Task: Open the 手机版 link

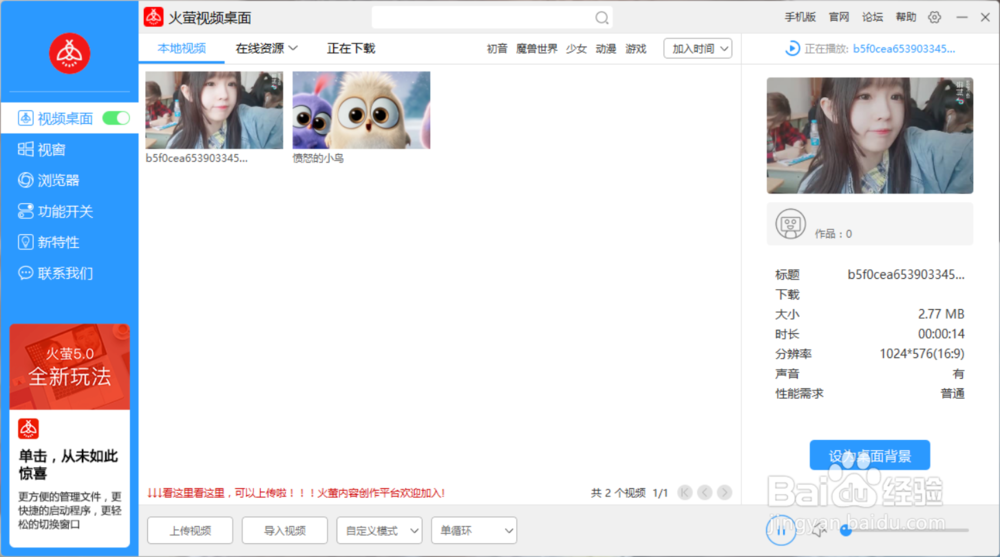Action: pyautogui.click(x=800, y=17)
